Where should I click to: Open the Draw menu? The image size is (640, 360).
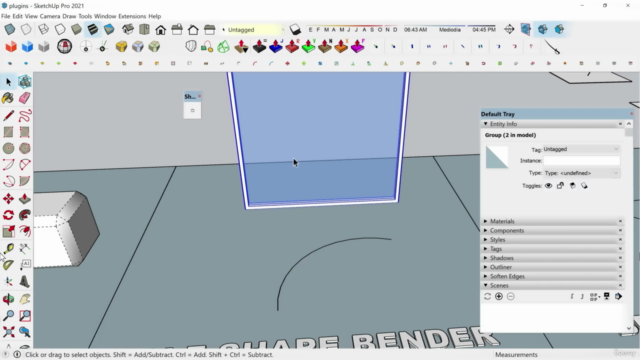point(69,16)
